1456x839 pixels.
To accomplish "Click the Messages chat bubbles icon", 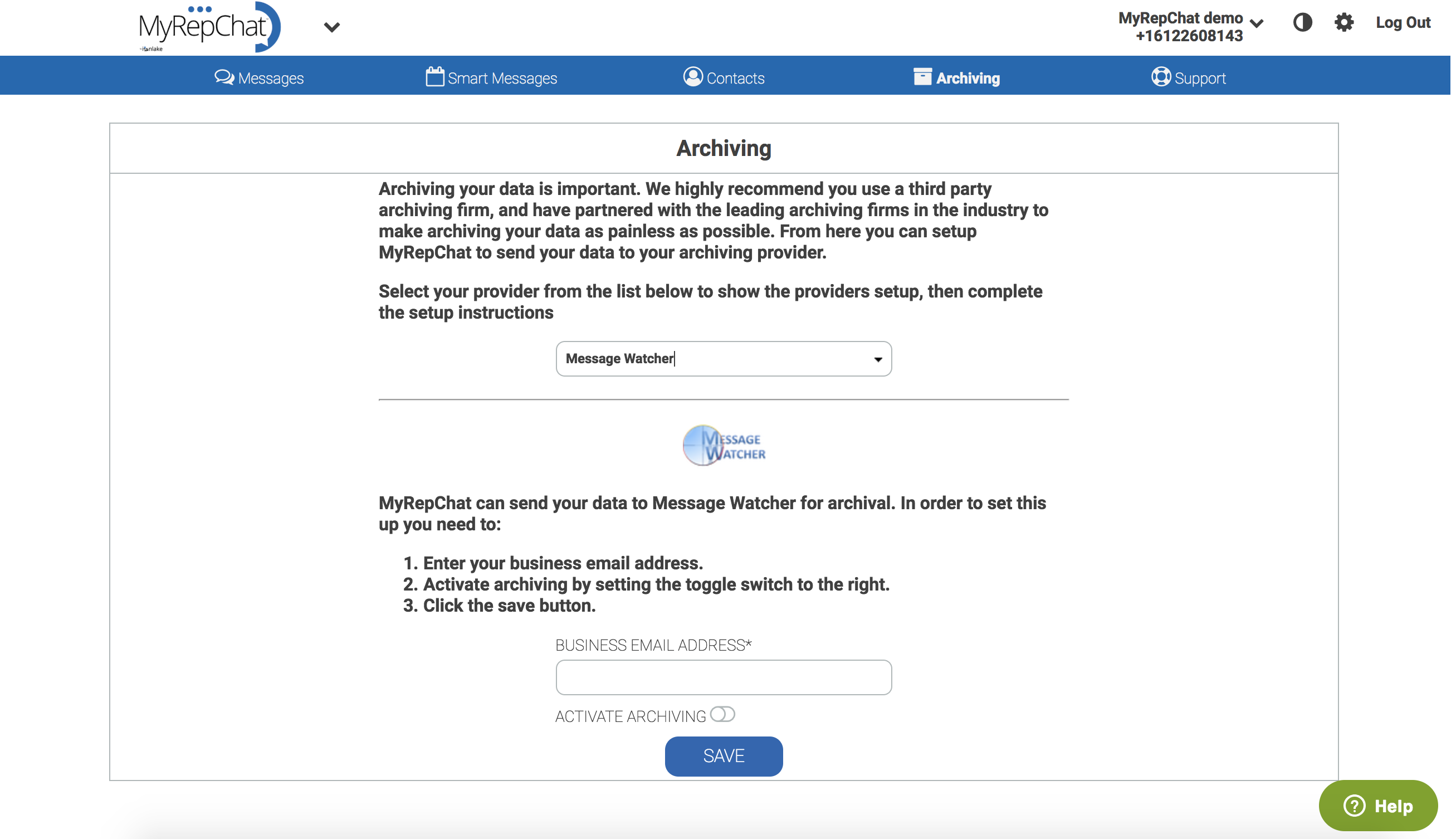I will [x=224, y=77].
